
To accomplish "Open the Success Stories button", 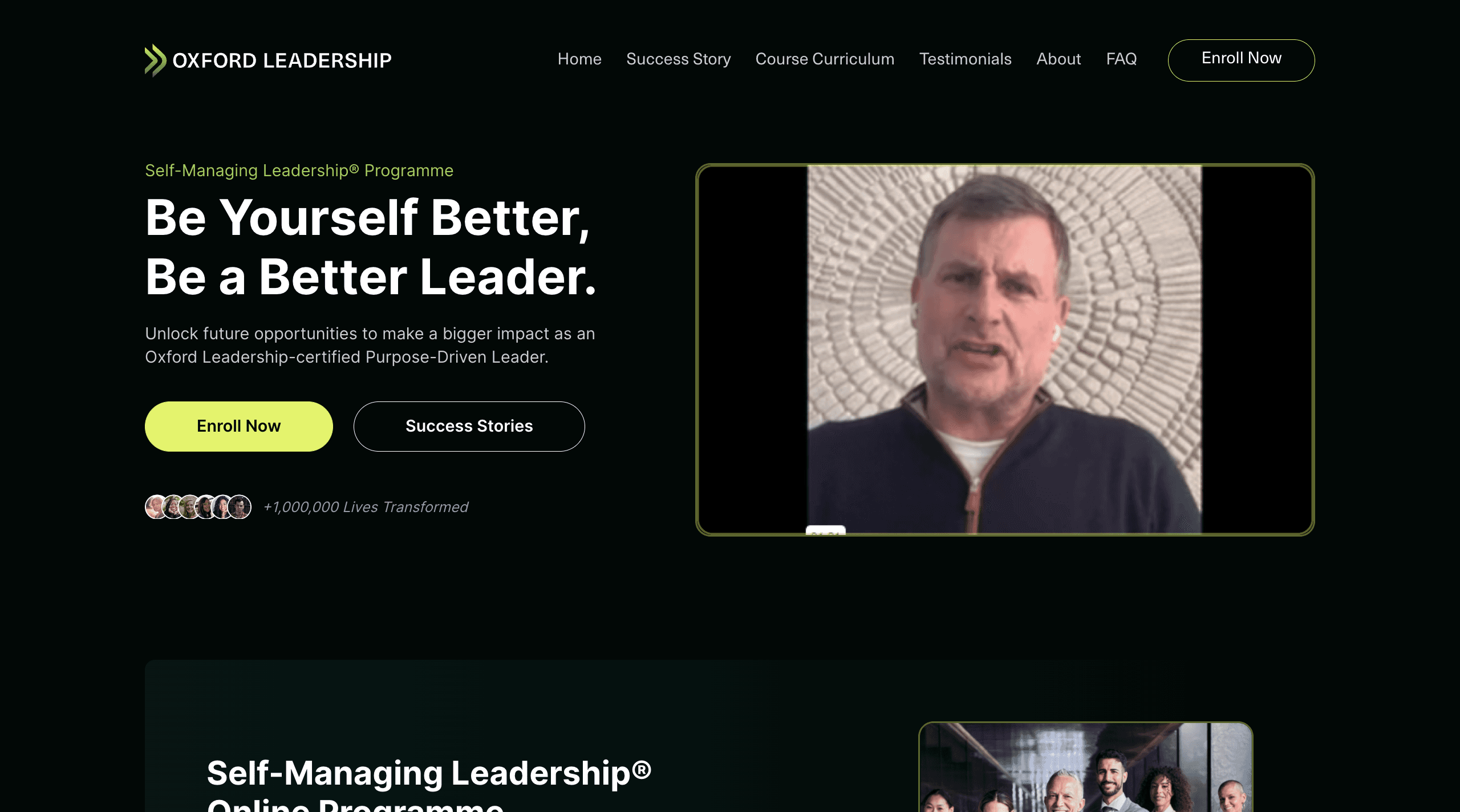I will click(x=469, y=426).
